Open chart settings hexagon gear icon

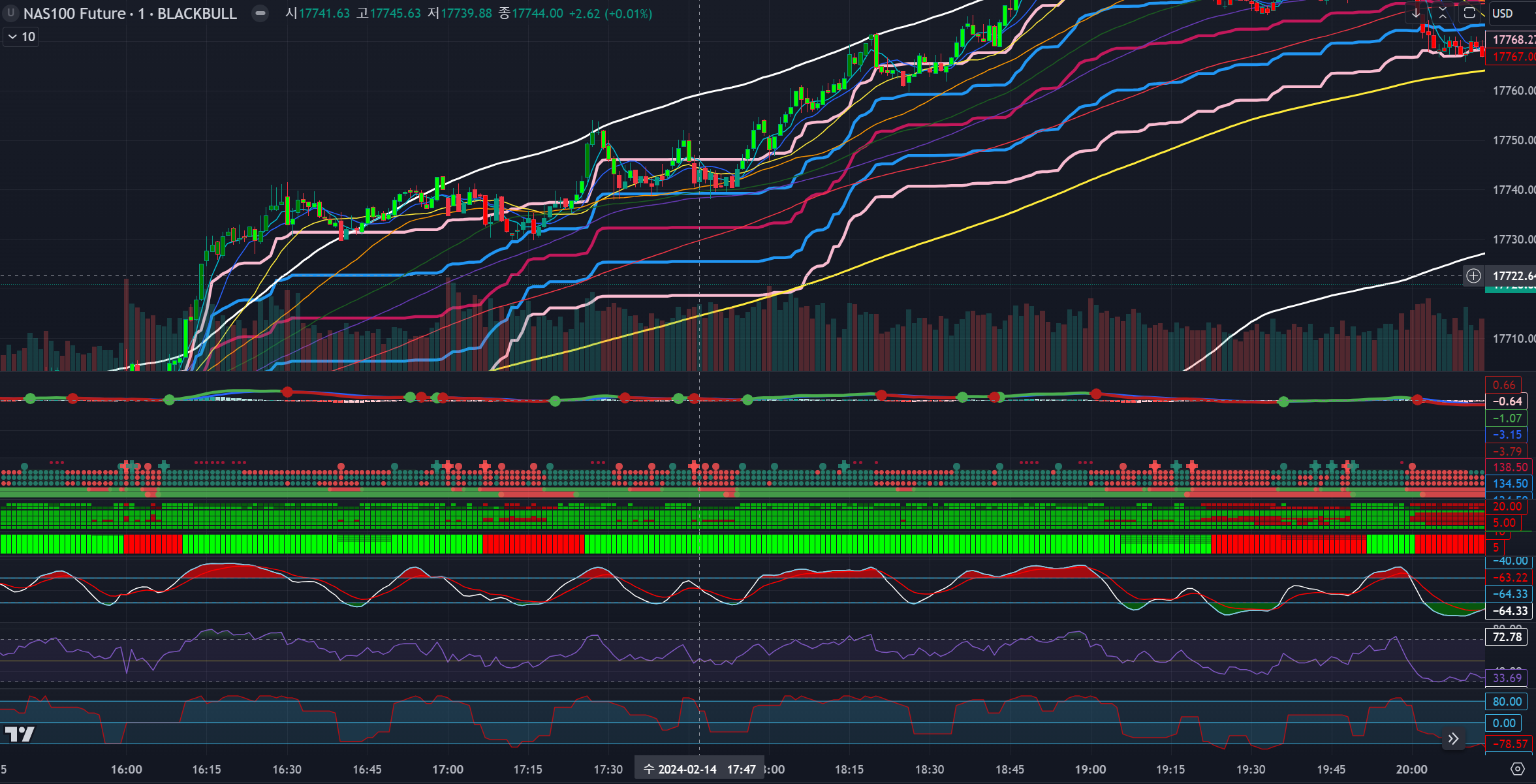pyautogui.click(x=1518, y=769)
